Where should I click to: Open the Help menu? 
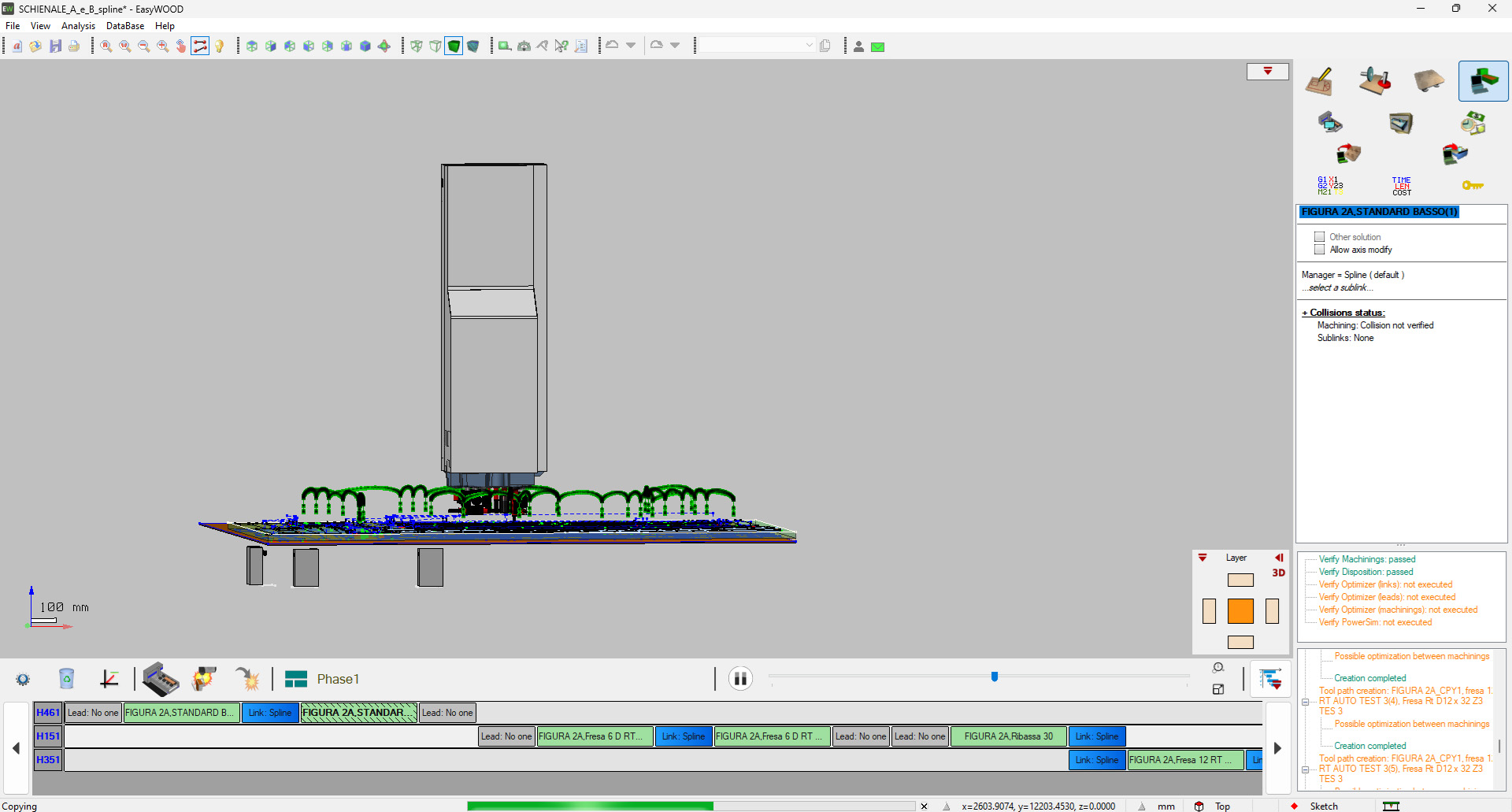coord(165,26)
